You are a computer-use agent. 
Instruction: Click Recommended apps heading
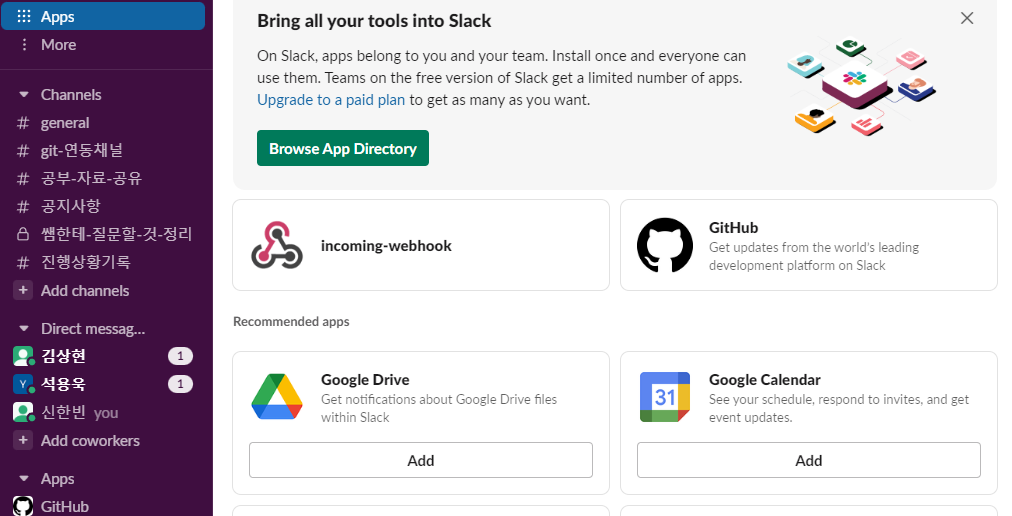click(291, 322)
